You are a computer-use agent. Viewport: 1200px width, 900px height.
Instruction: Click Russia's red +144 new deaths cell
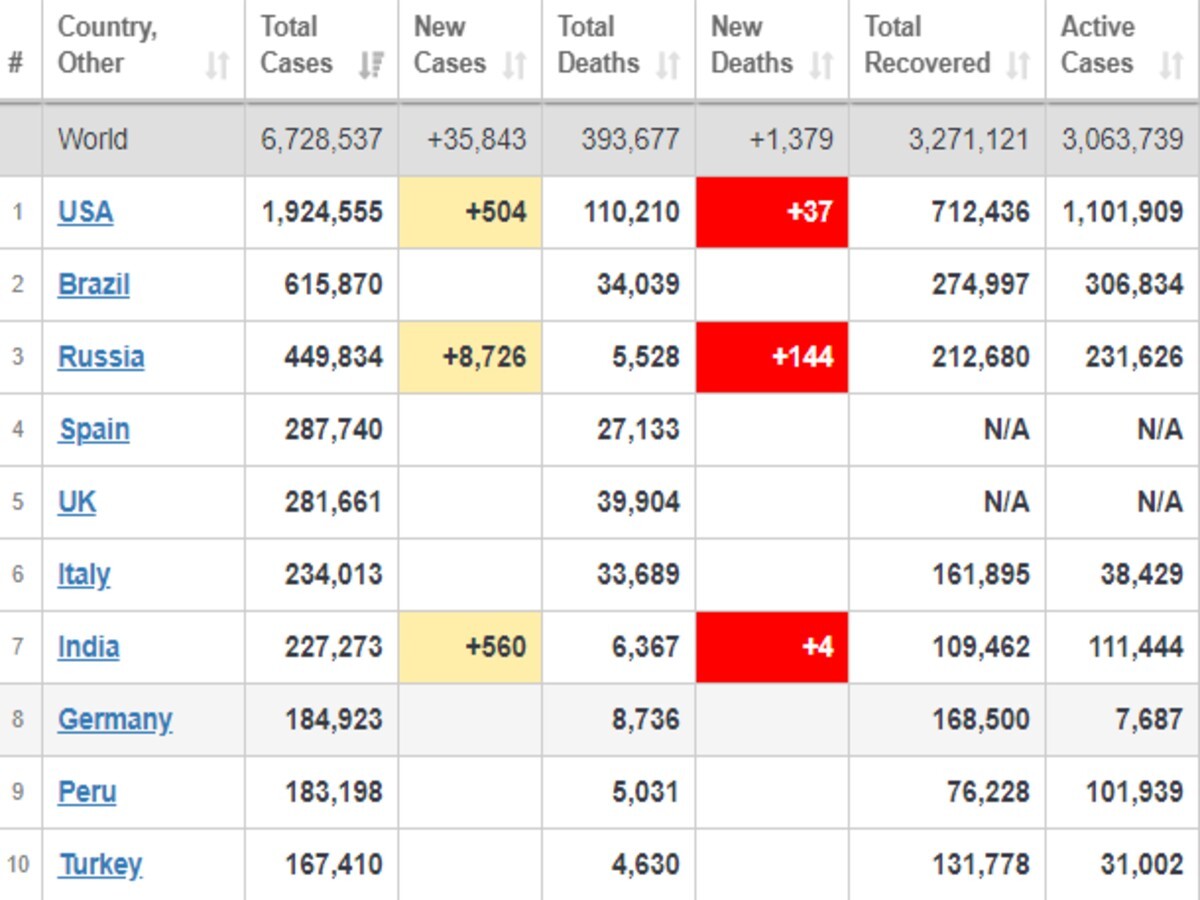[x=772, y=357]
